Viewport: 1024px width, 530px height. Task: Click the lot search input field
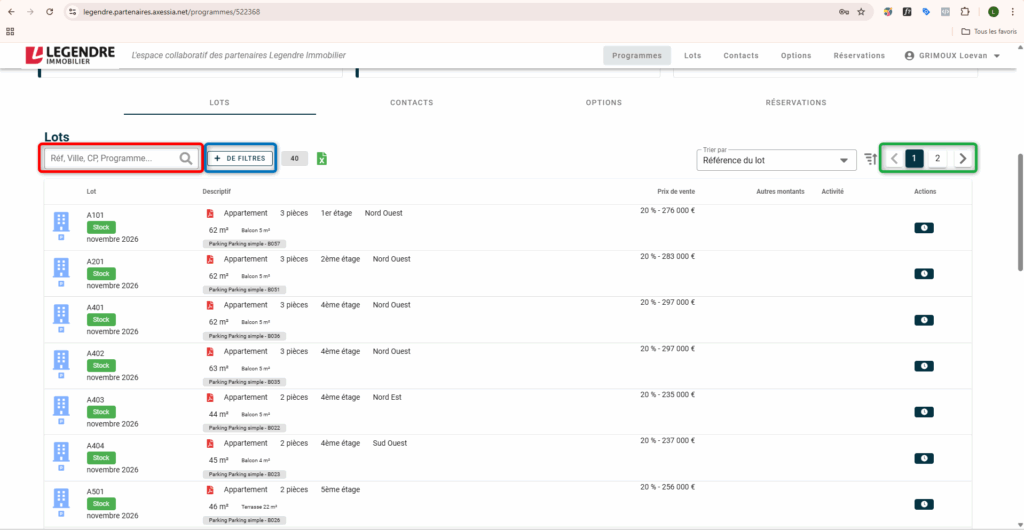tap(110, 158)
